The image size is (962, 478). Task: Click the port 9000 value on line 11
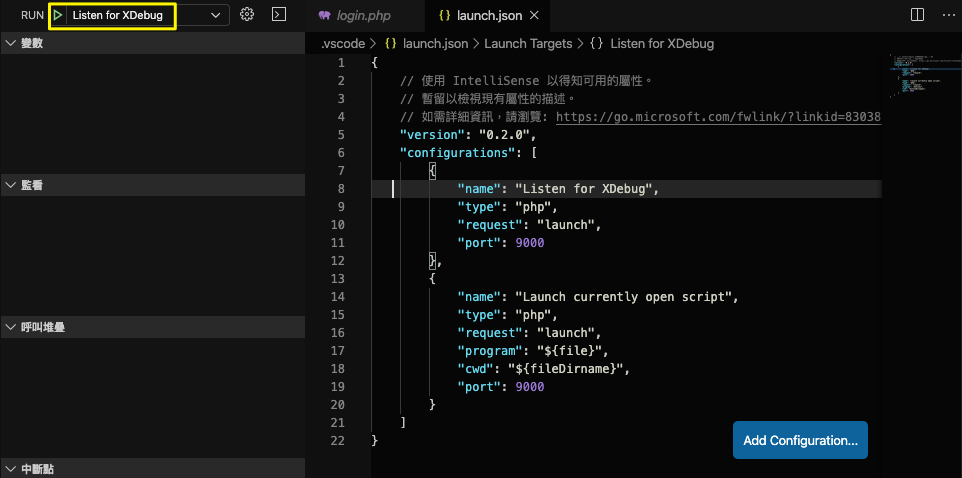tap(529, 242)
